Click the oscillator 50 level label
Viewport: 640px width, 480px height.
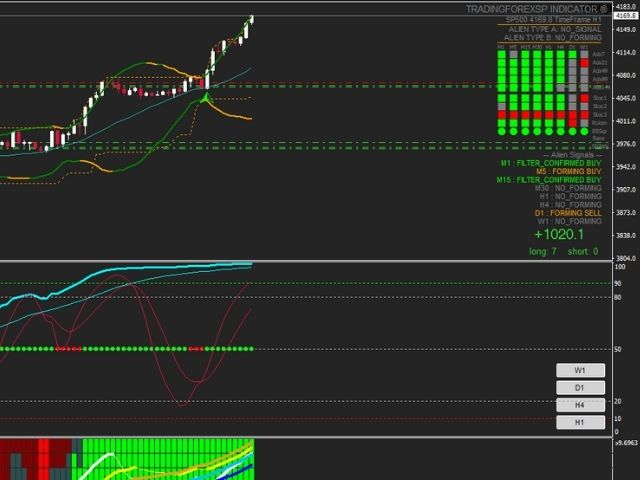(618, 349)
